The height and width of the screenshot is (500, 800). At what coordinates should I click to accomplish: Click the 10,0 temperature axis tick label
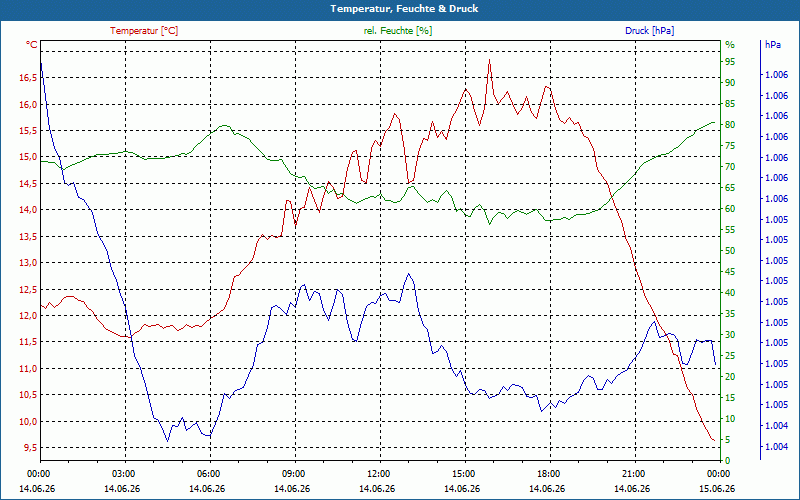[x=28, y=421]
